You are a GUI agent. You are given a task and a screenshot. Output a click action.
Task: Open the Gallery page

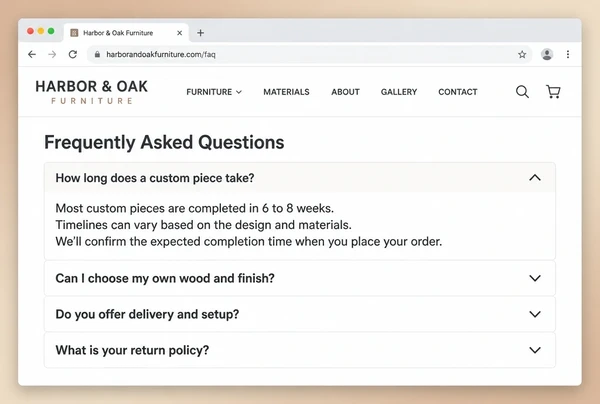(399, 92)
